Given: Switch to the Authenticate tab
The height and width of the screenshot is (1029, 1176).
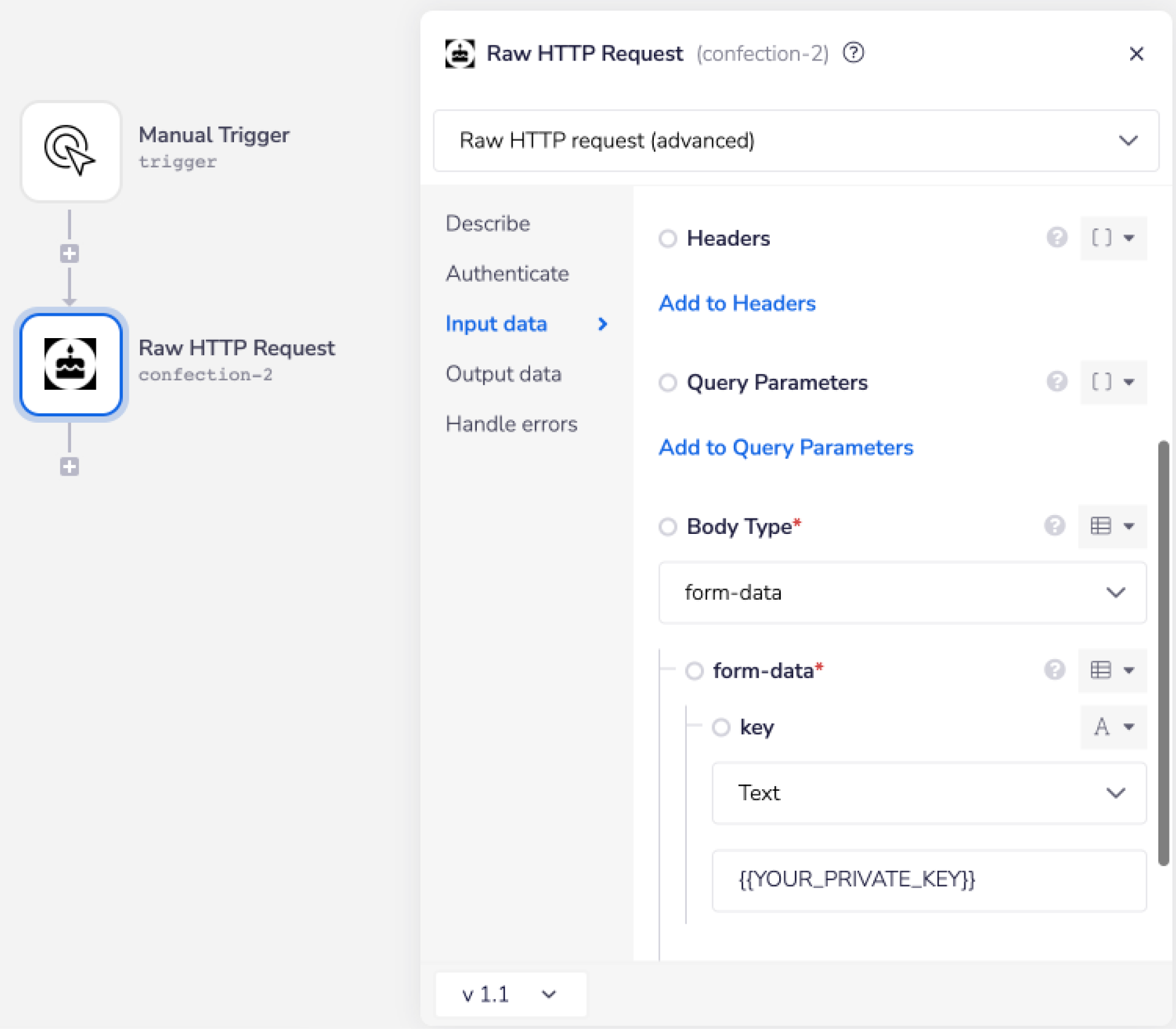Looking at the screenshot, I should [507, 273].
